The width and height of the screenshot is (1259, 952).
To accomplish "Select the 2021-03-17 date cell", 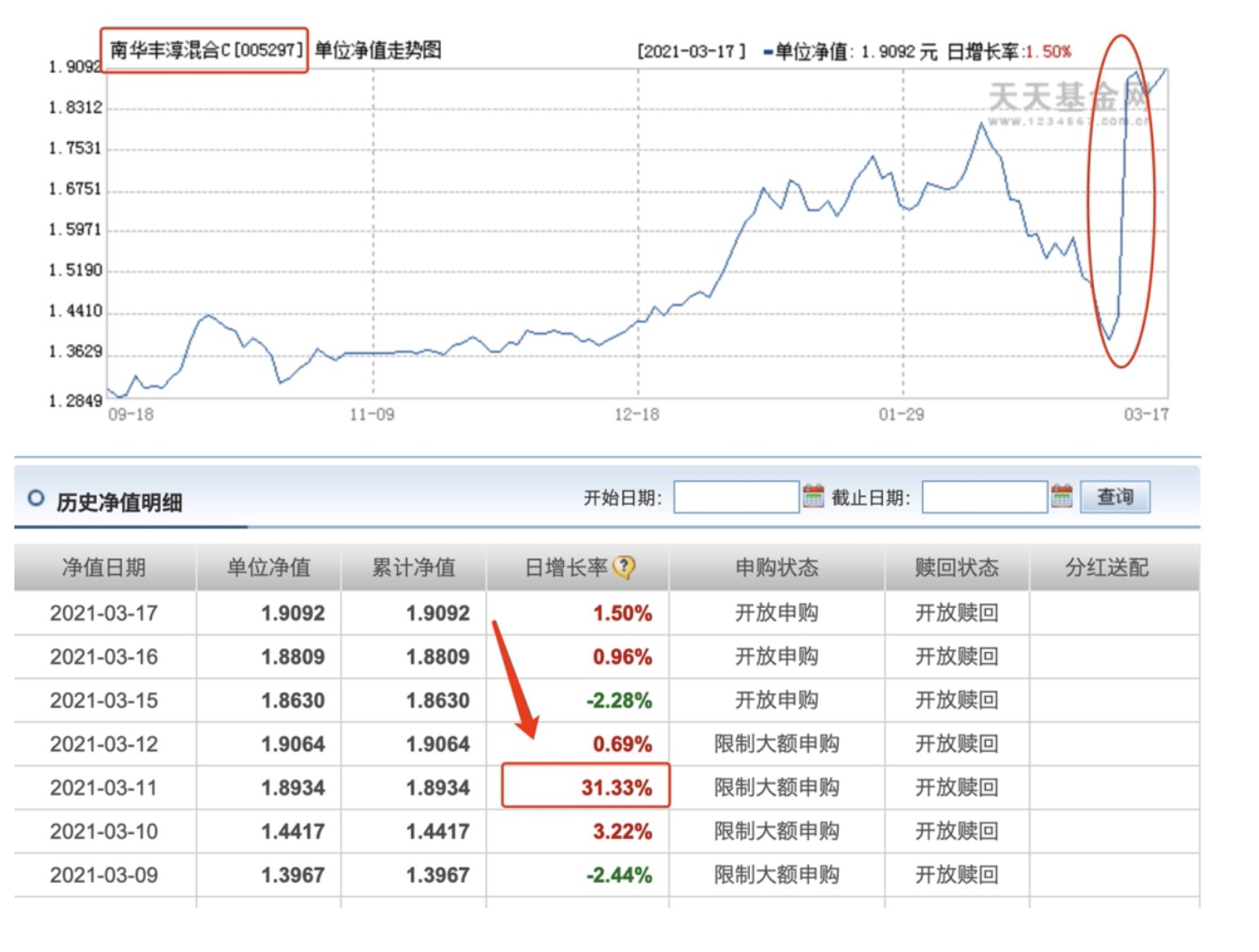I will tap(104, 613).
